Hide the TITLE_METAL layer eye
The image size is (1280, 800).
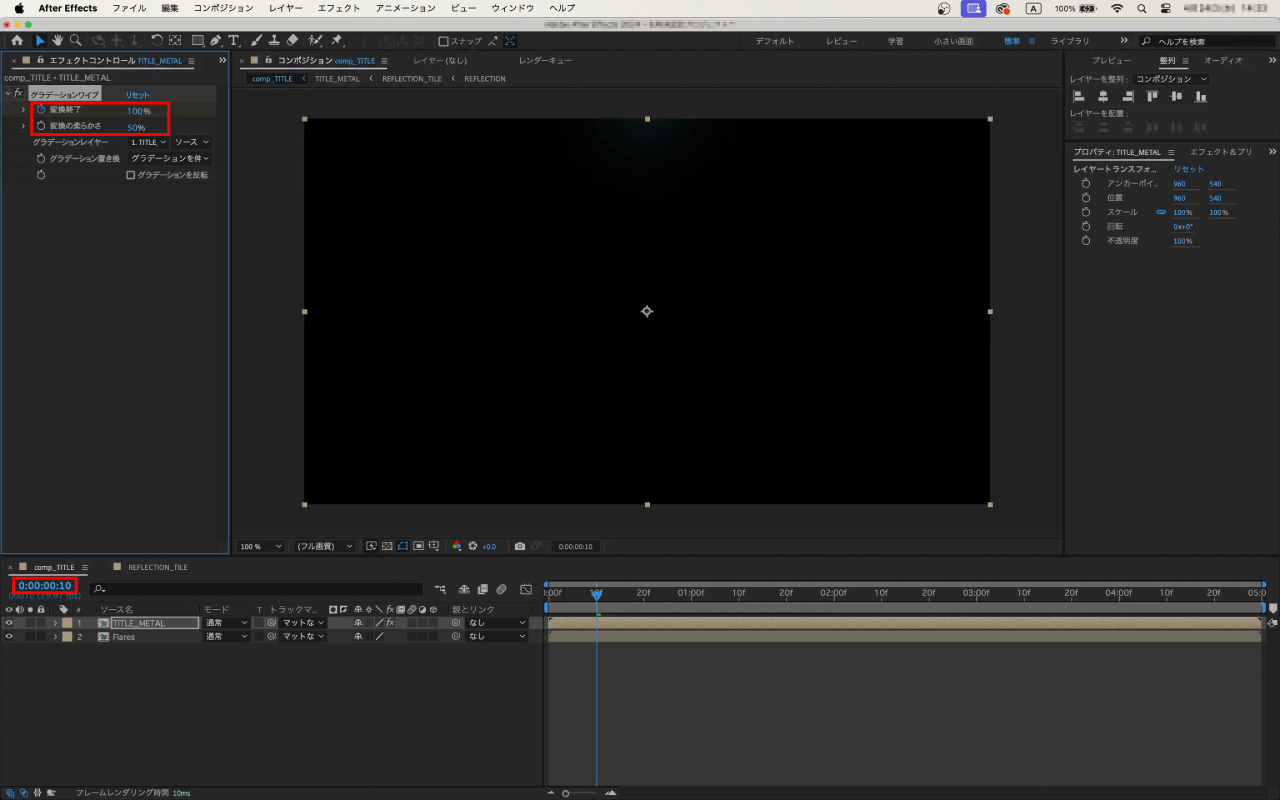coord(9,623)
